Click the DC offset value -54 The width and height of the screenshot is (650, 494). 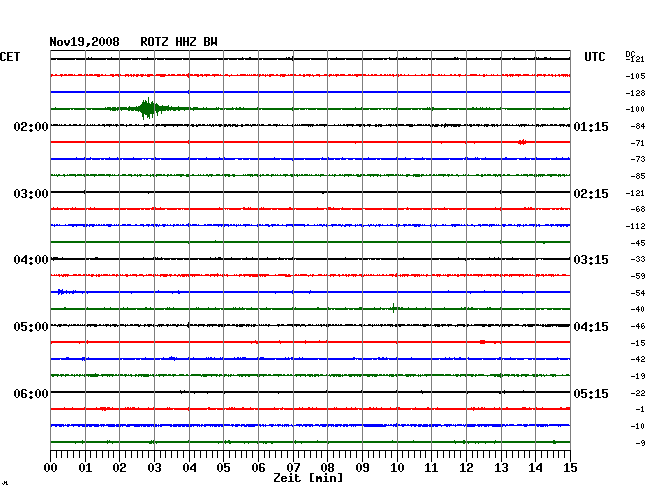pyautogui.click(x=638, y=293)
